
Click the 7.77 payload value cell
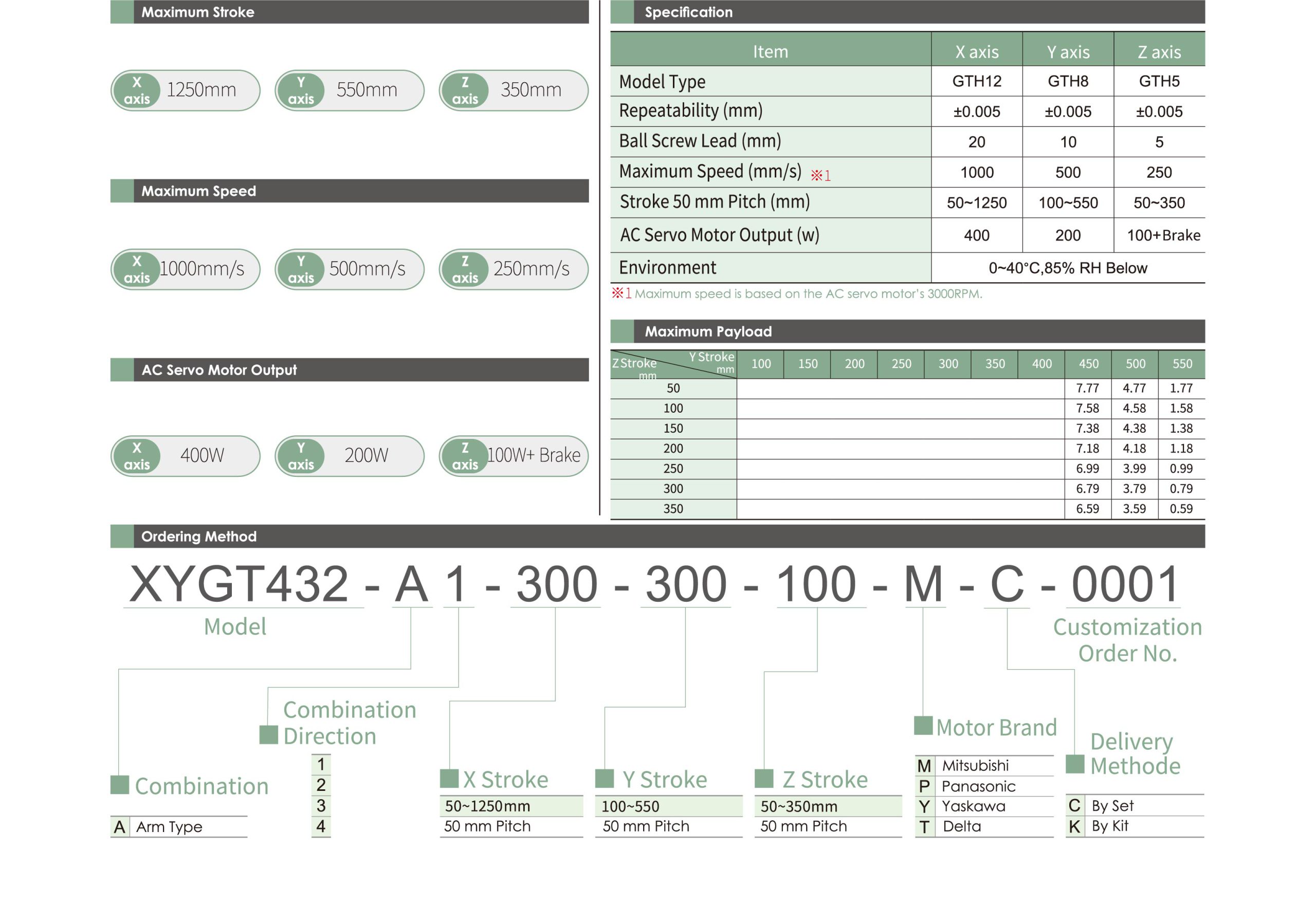(x=1087, y=389)
